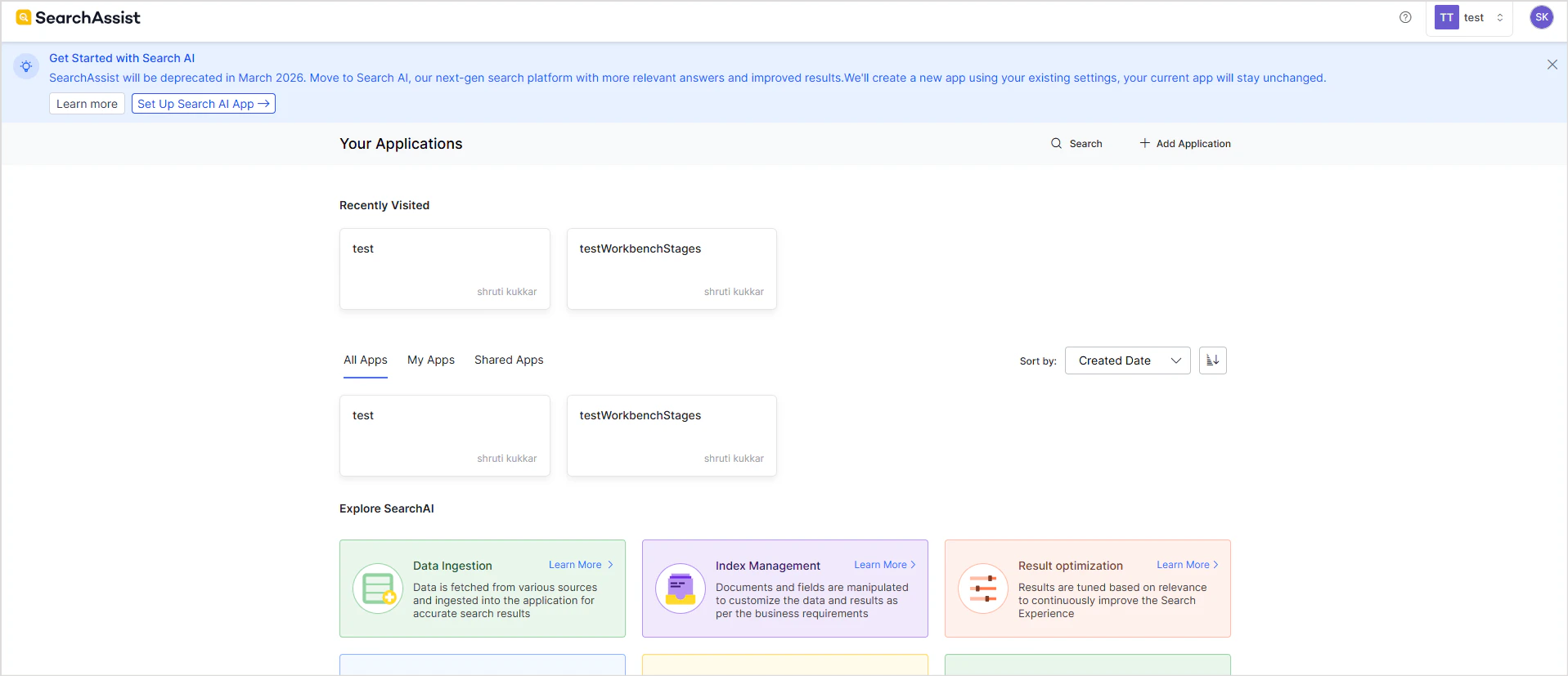Expand the test workspace switcher arrows
The width and height of the screenshot is (1568, 676).
[1500, 17]
